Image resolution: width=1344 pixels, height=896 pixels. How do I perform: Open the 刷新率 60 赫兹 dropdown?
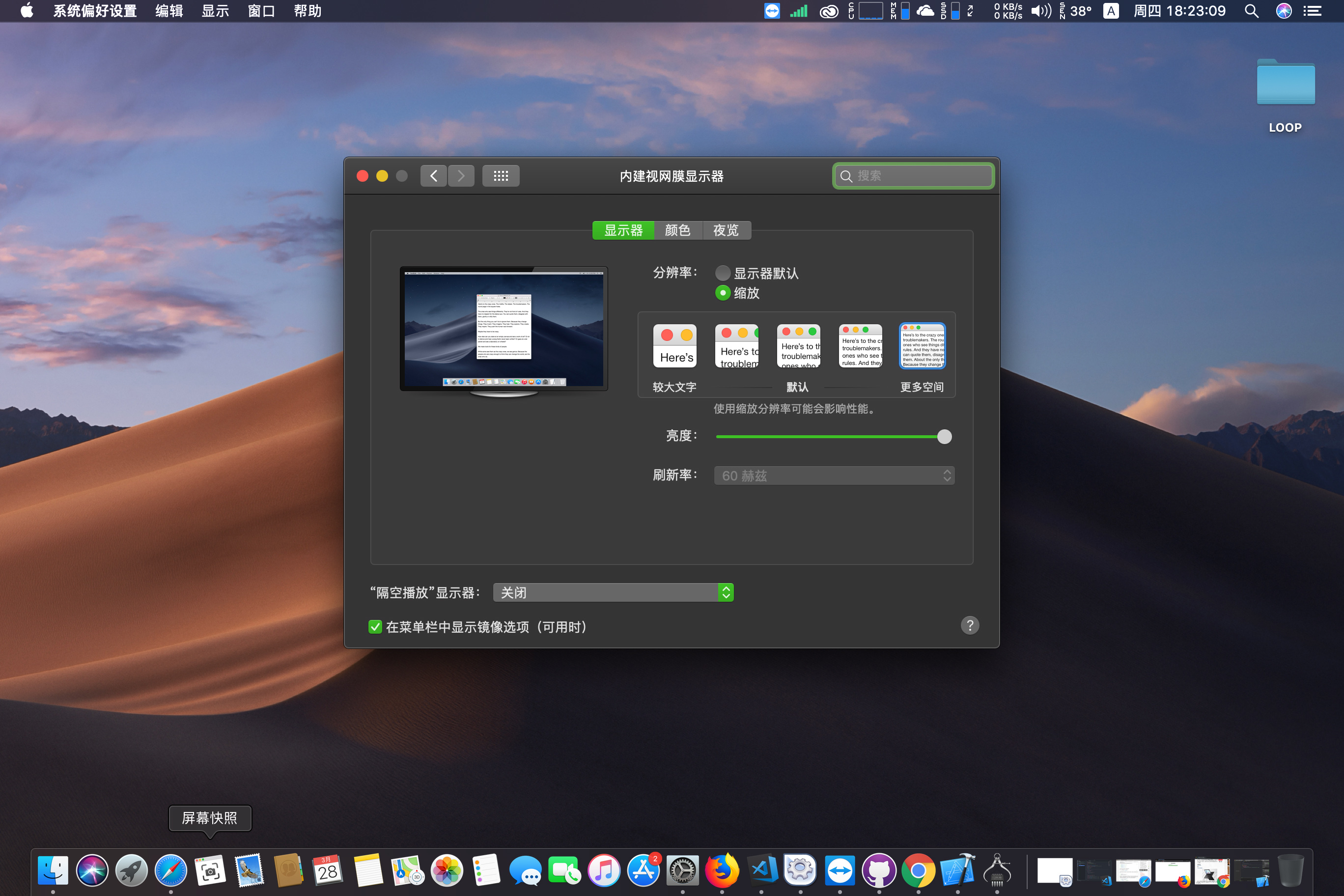click(x=834, y=476)
